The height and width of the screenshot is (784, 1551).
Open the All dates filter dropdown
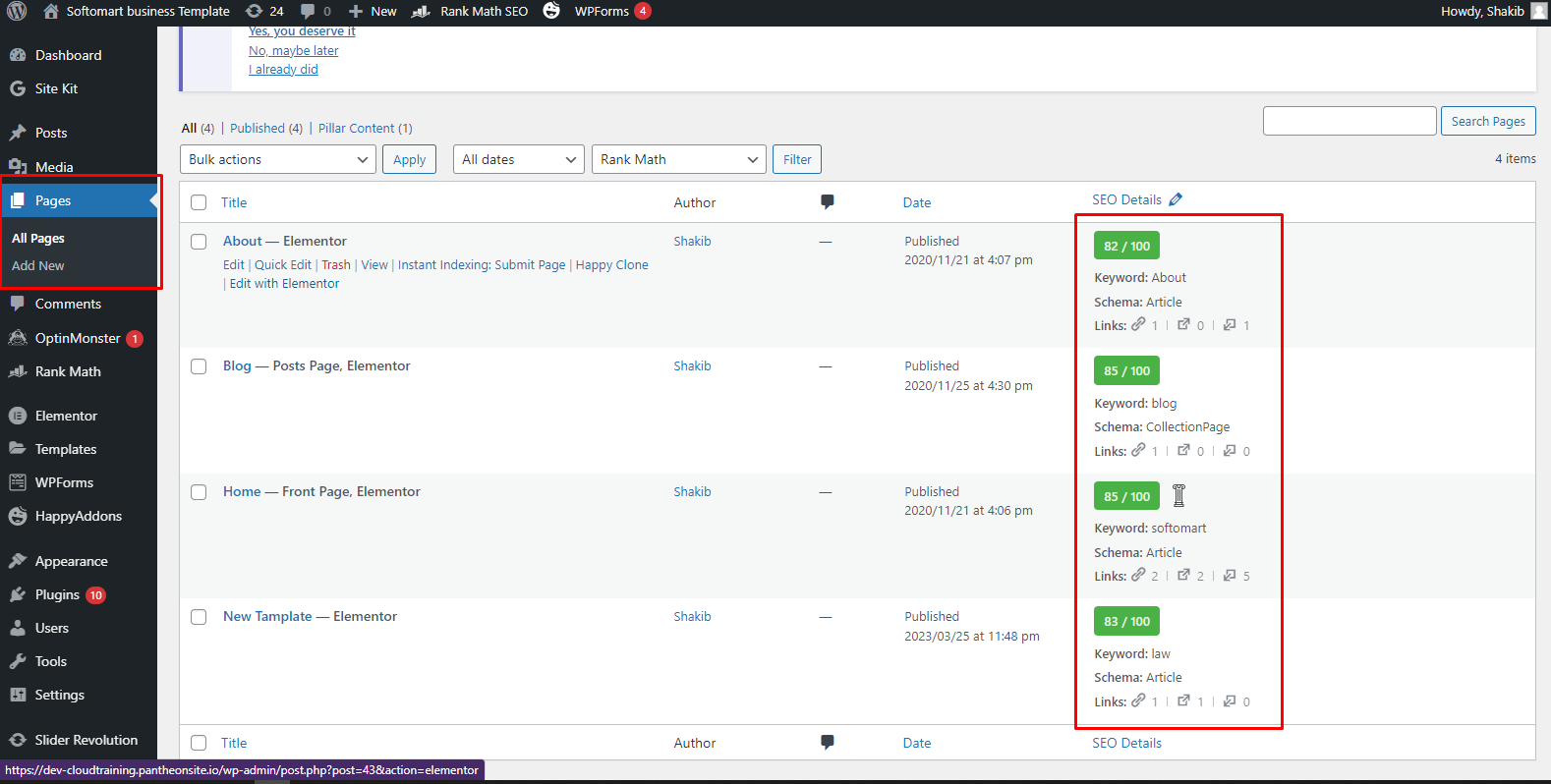click(518, 159)
